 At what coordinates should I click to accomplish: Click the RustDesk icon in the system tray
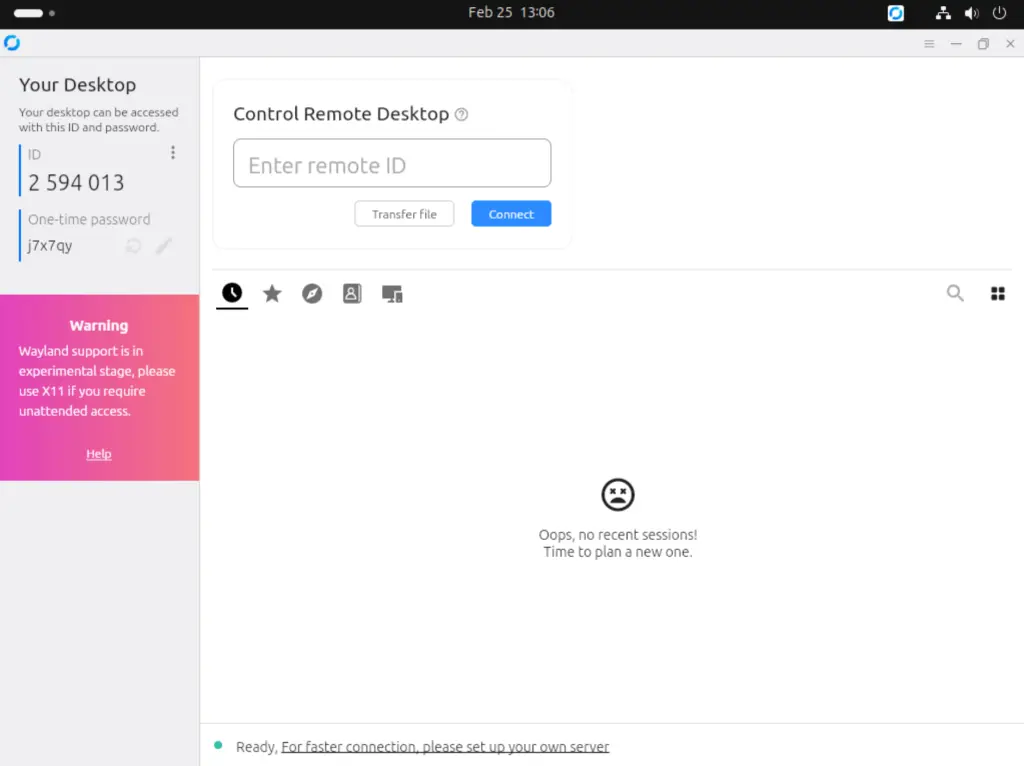[x=895, y=13]
